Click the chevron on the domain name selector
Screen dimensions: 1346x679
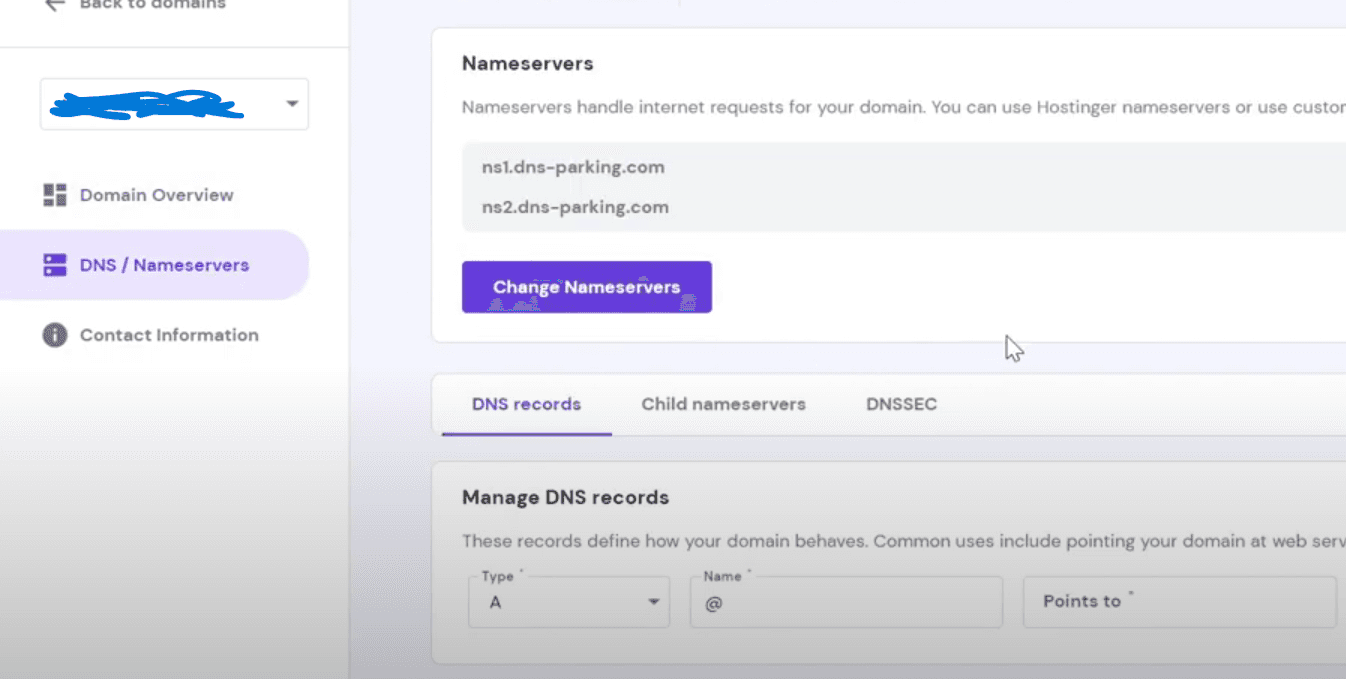pos(291,103)
